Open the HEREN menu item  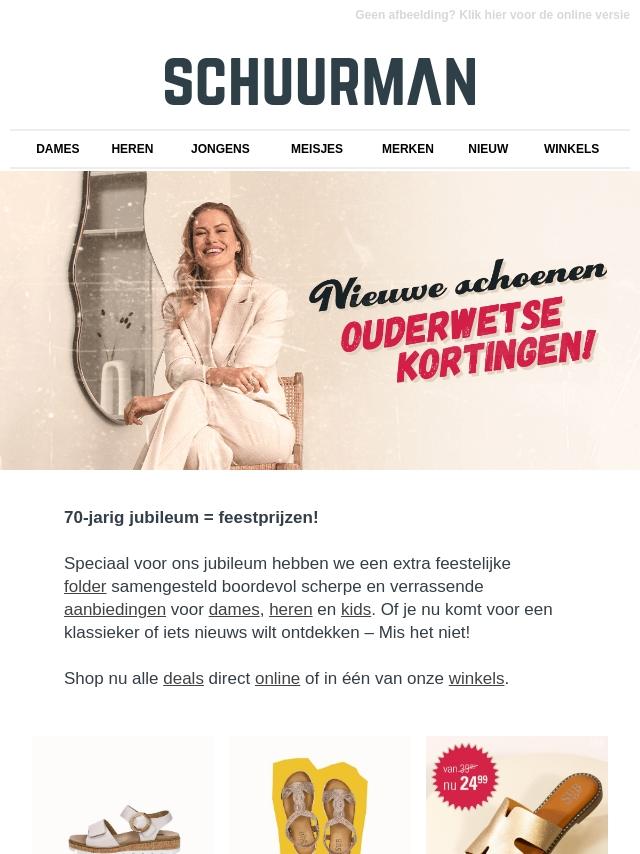click(132, 149)
